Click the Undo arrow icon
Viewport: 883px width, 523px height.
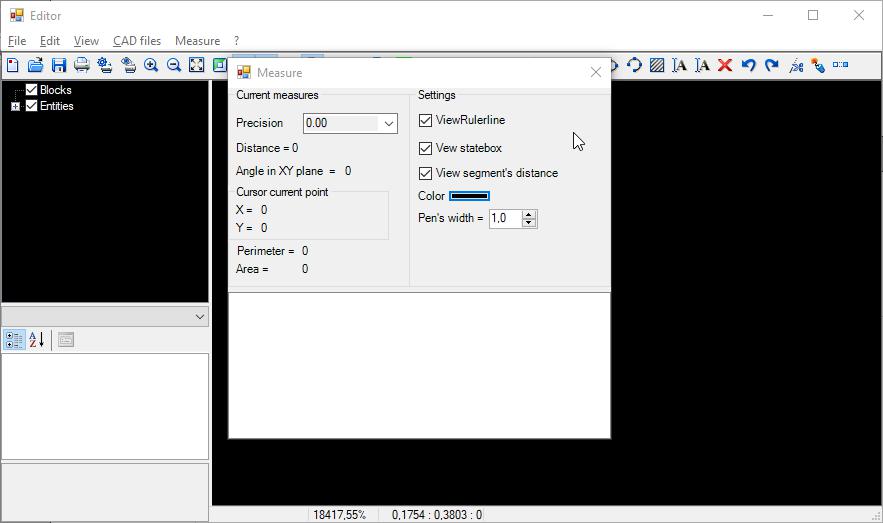coord(748,65)
